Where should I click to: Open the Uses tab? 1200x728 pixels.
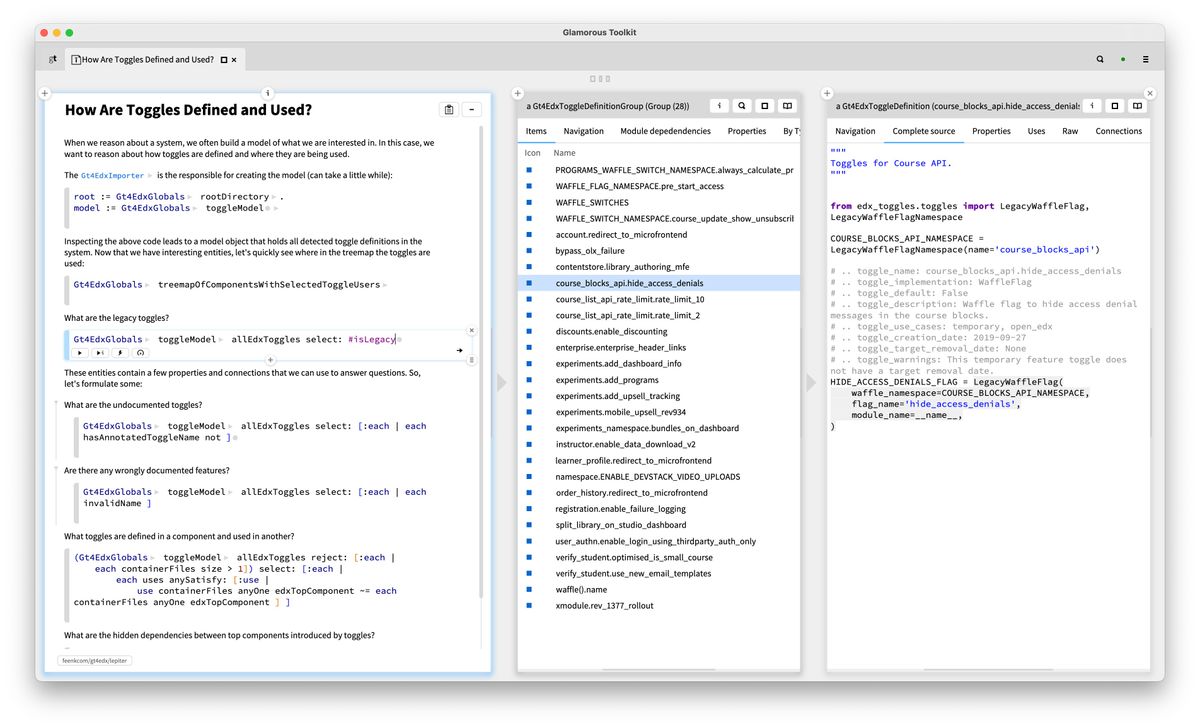pos(1036,131)
